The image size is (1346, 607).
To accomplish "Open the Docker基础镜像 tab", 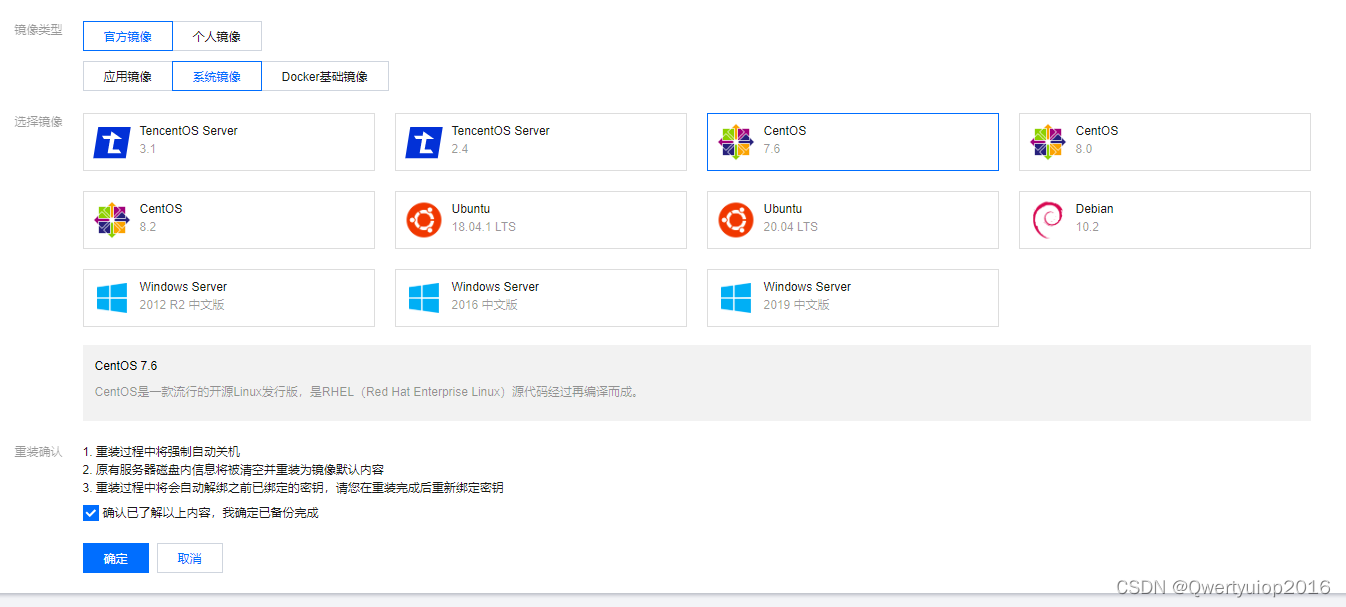I will 325,76.
